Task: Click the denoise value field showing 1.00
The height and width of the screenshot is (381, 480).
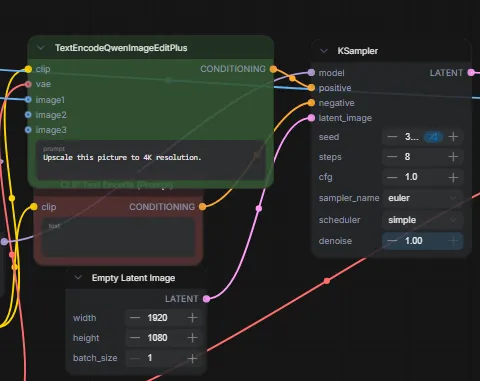Action: 423,241
